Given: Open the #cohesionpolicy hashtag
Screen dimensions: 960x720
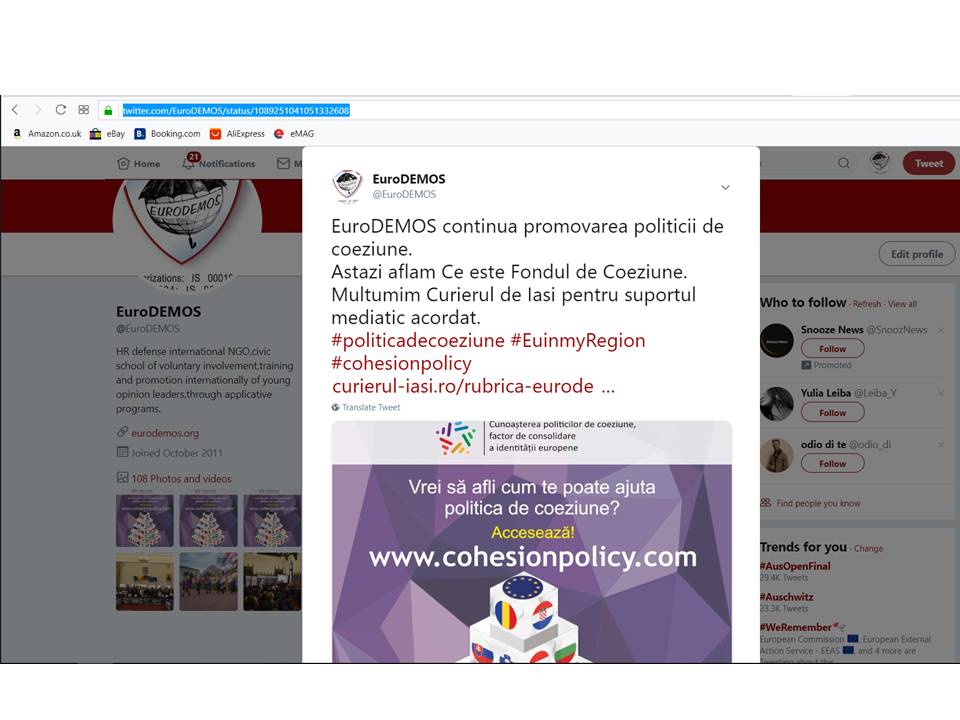Looking at the screenshot, I should coord(401,363).
